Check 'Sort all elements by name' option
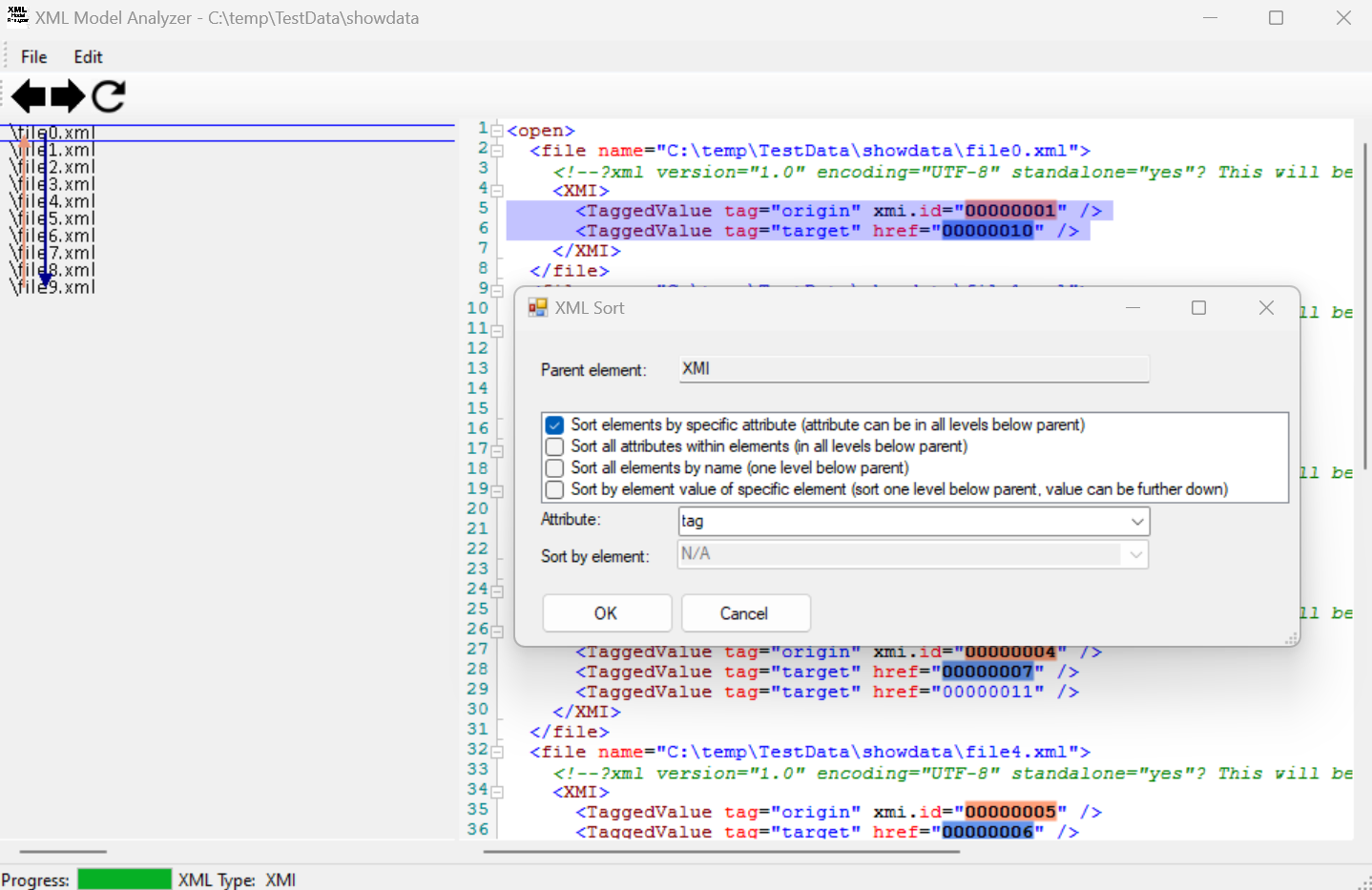 554,467
